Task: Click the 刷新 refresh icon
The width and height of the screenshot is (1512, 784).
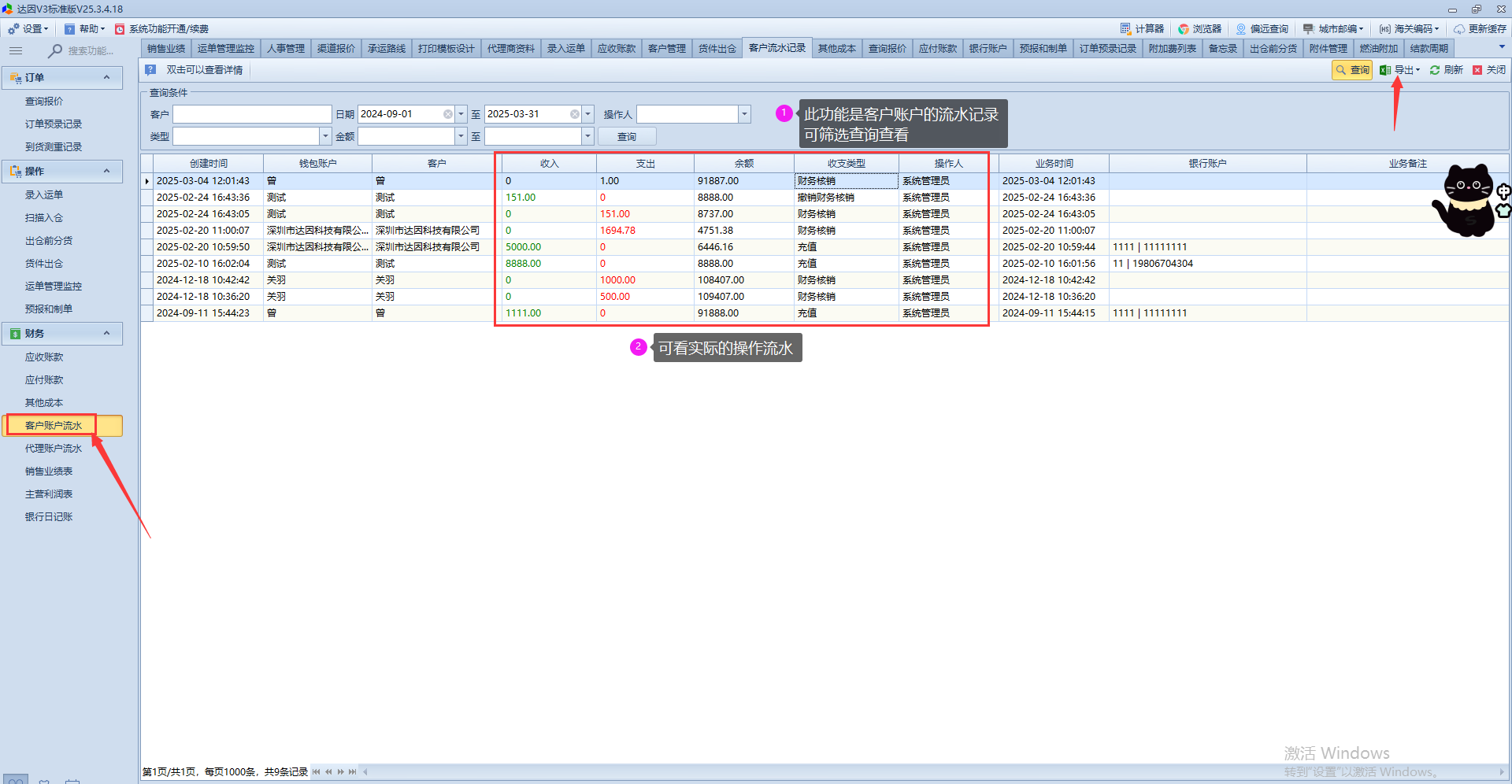Action: click(x=1435, y=70)
